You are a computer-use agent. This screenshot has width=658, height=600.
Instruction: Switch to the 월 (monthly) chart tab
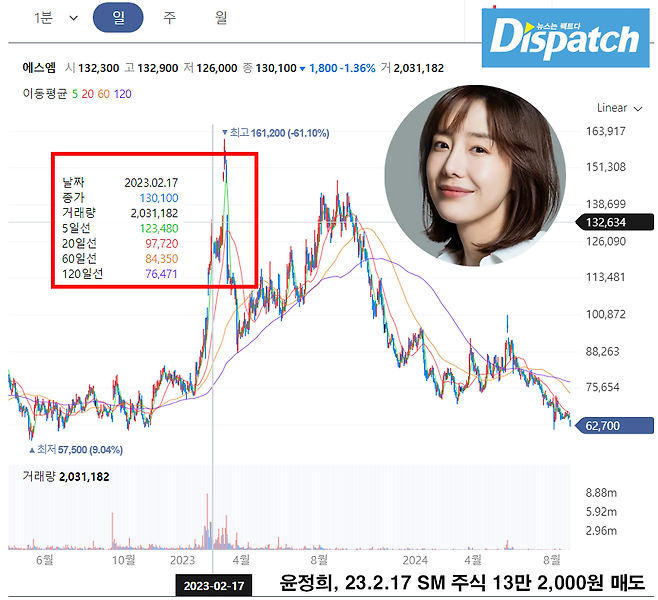pos(221,19)
